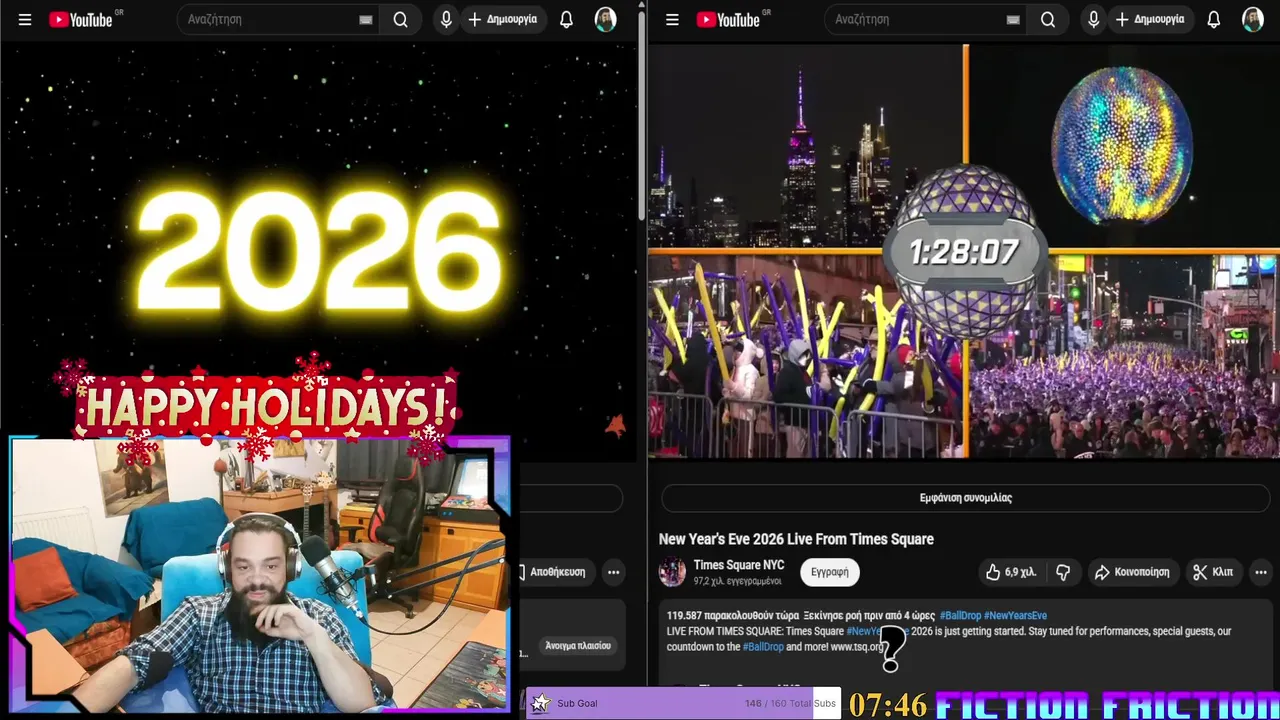Viewport: 1280px width, 720px height.
Task: Click the Άνοιγμα πλαισίου button
Action: [578, 645]
